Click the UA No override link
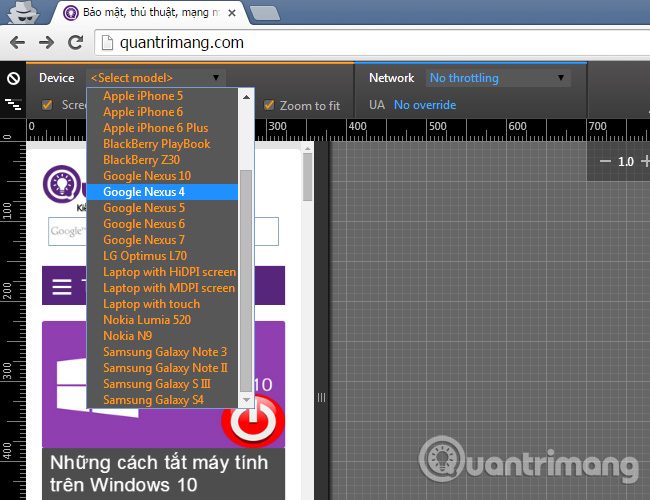Screen dimensions: 650x500 click(424, 105)
